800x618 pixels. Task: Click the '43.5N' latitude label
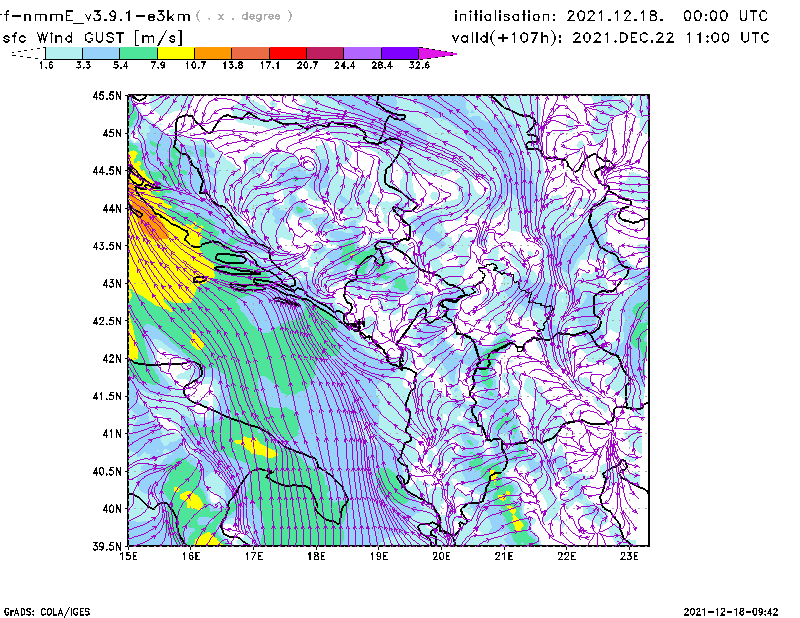107,246
